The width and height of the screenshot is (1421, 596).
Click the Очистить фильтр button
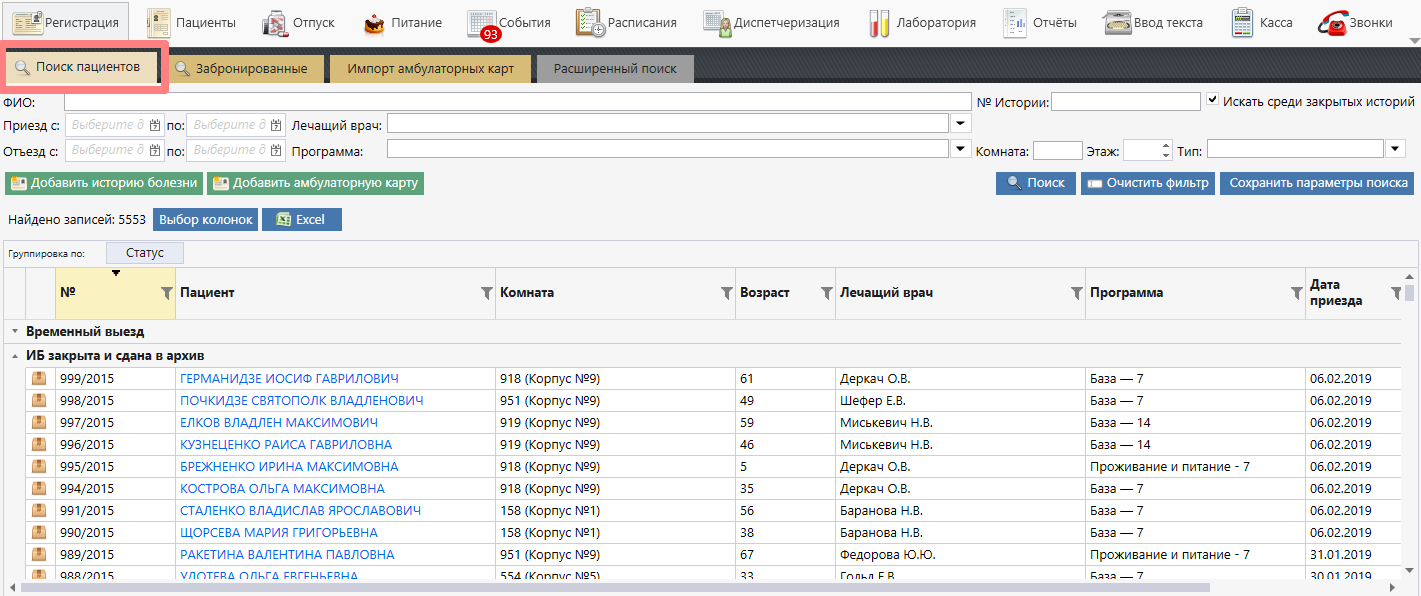pos(1148,183)
